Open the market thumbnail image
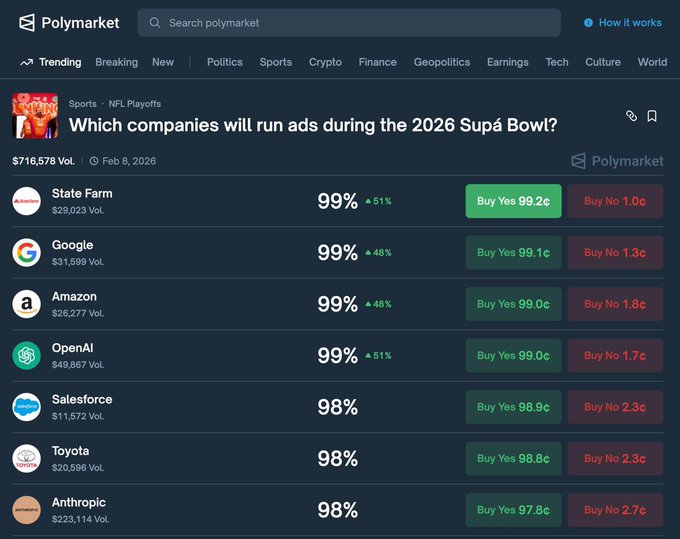 coord(35,116)
